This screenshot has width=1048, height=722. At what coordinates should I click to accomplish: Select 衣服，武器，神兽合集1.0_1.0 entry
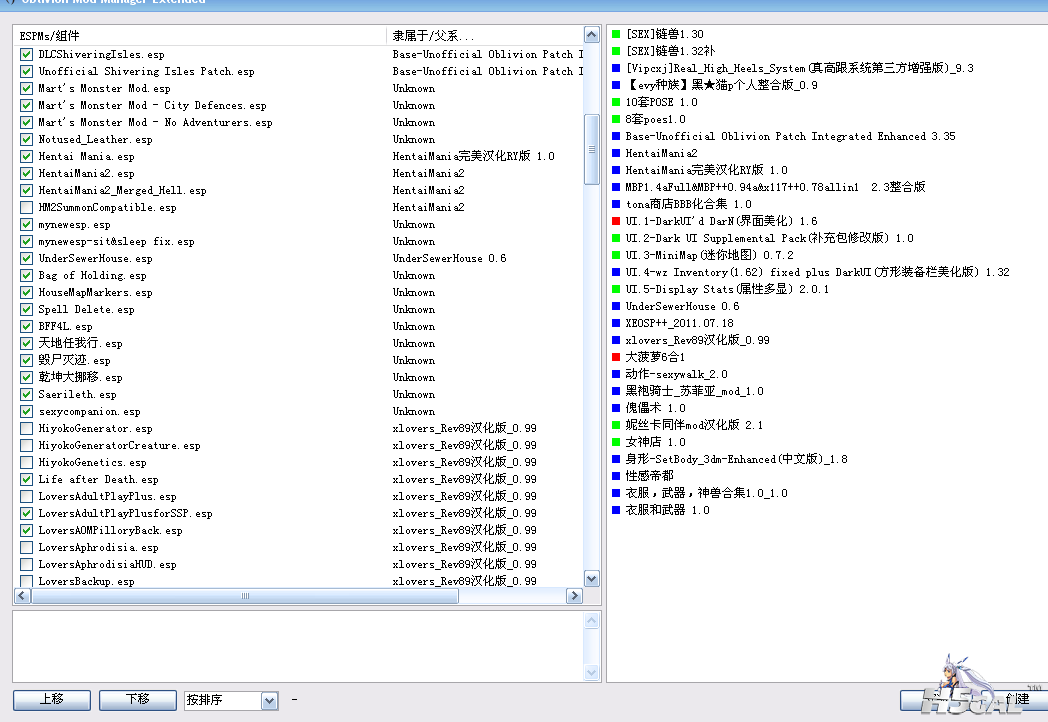(706, 493)
